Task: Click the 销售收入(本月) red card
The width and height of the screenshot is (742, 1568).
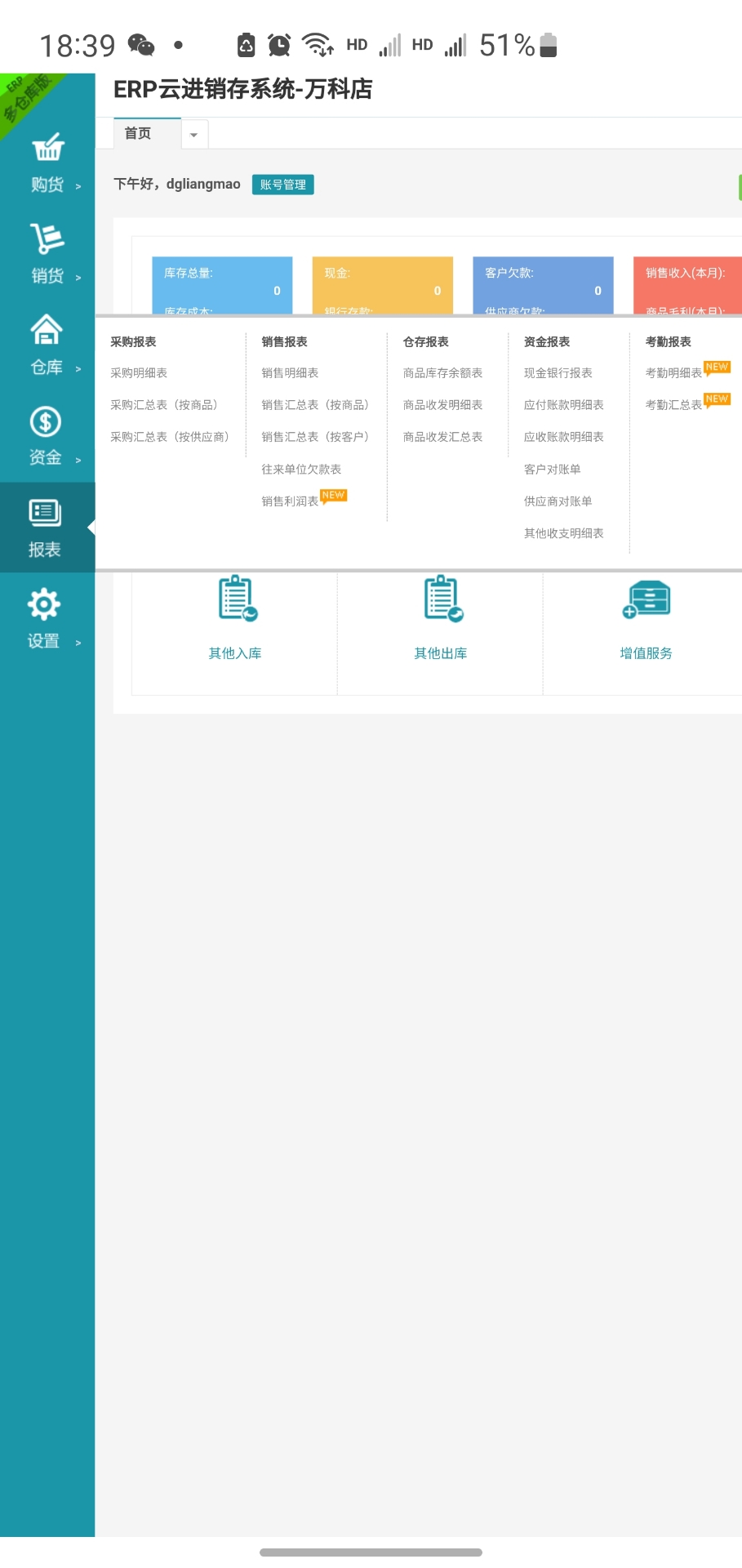Action: pos(687,285)
